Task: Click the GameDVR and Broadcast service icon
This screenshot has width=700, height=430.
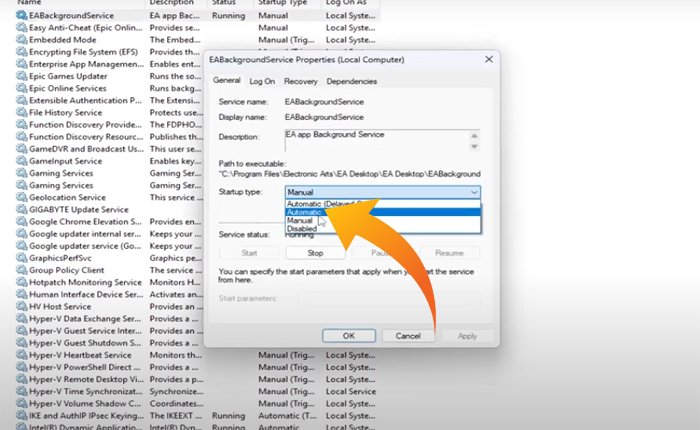Action: [21, 149]
